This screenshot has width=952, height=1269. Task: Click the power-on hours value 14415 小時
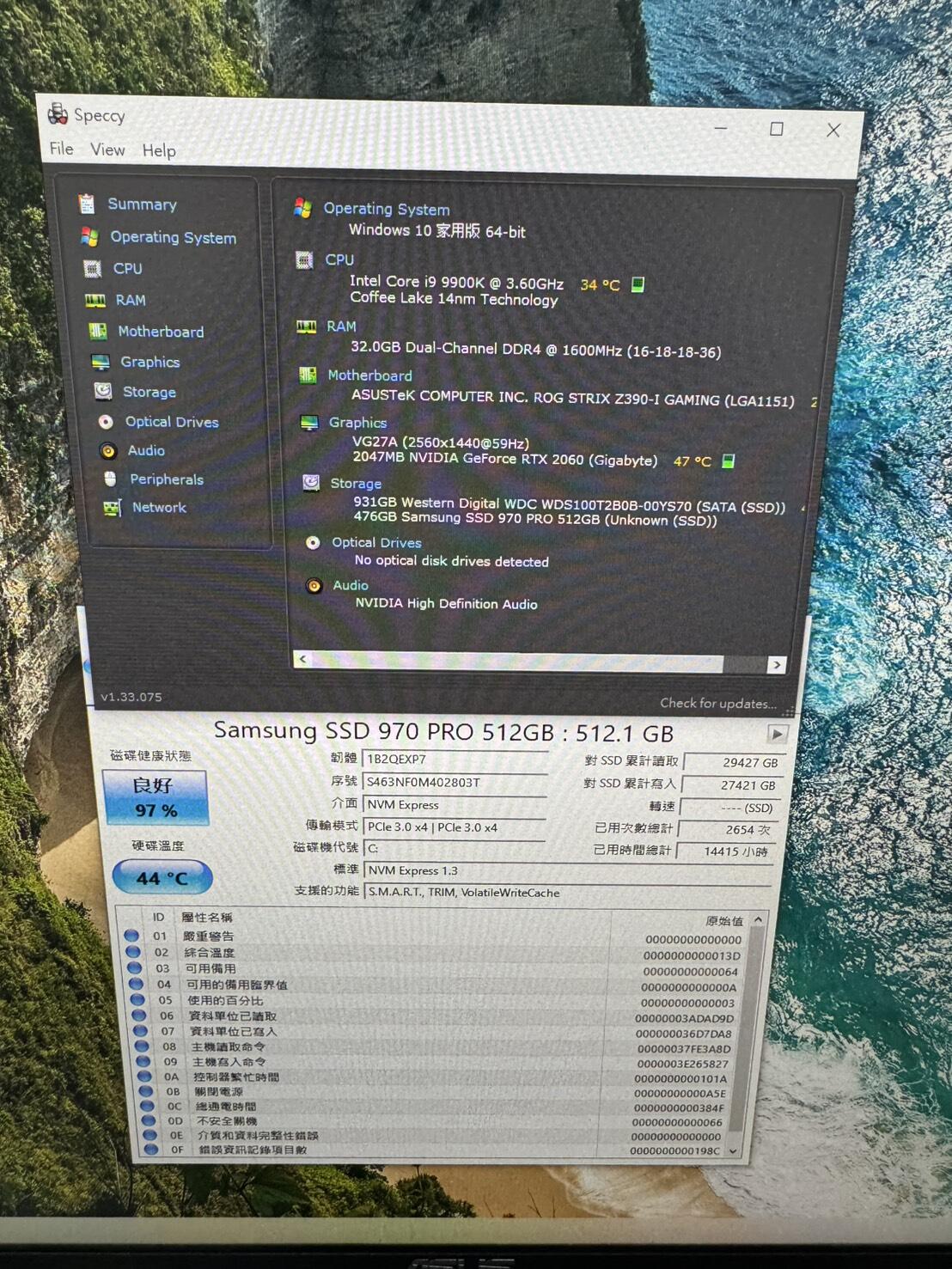(x=725, y=851)
